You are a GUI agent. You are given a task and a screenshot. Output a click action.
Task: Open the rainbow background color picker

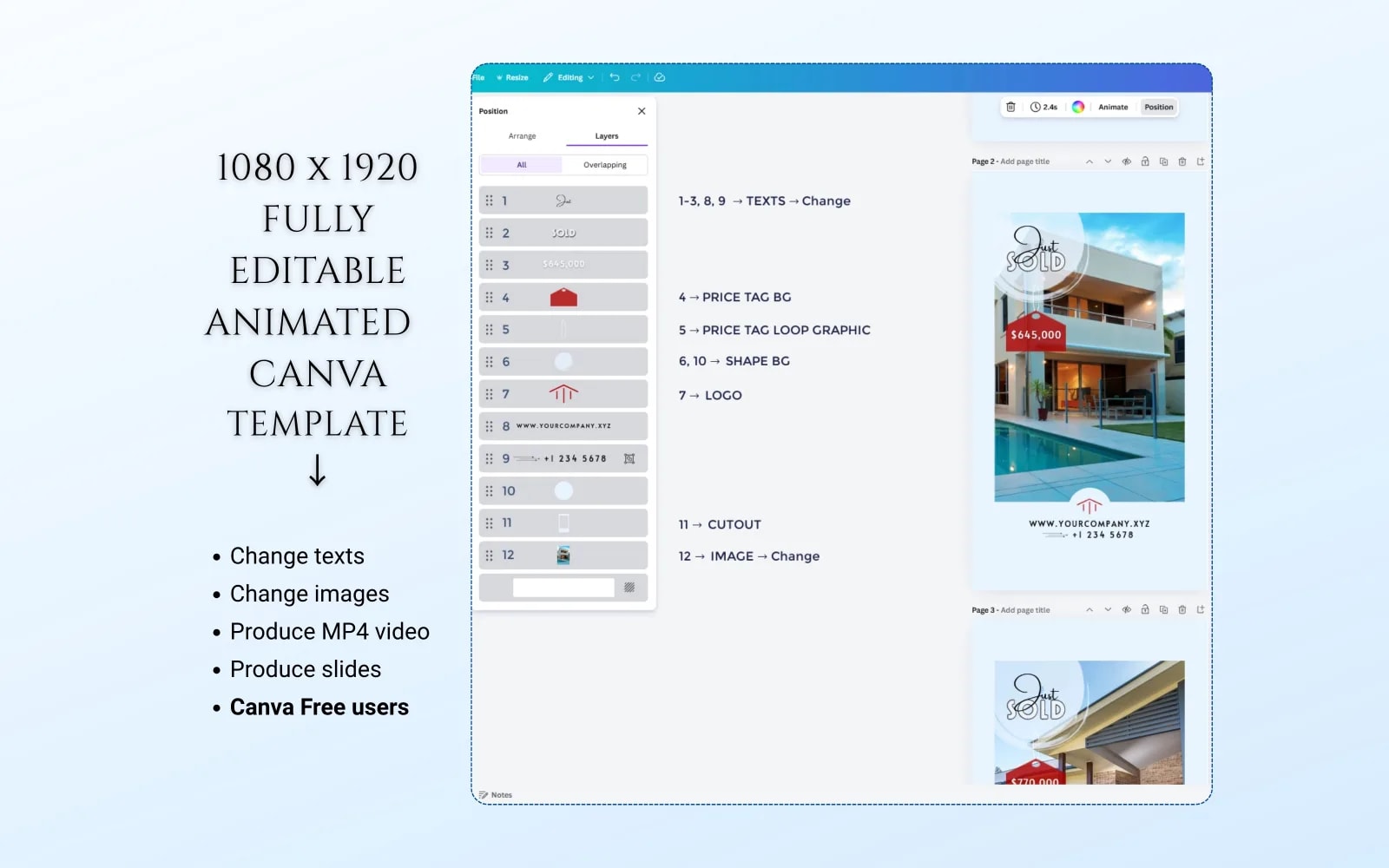(1078, 107)
